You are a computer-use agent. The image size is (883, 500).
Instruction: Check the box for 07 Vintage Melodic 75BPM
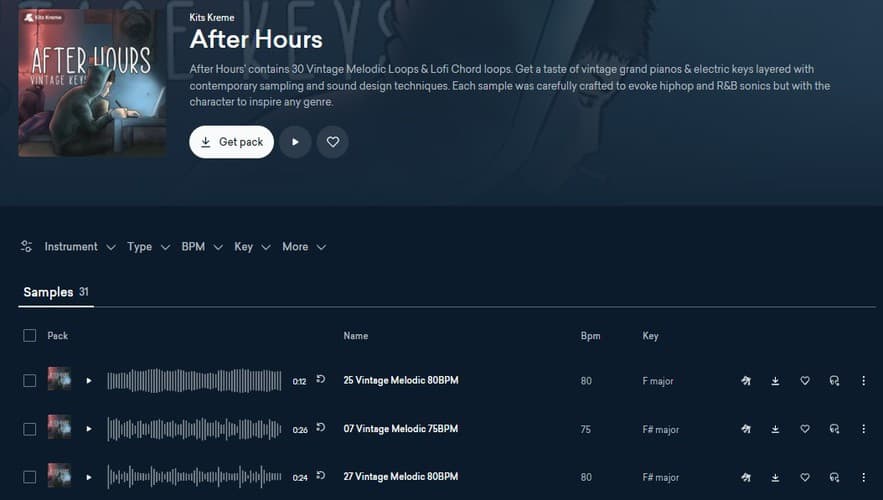[30, 429]
